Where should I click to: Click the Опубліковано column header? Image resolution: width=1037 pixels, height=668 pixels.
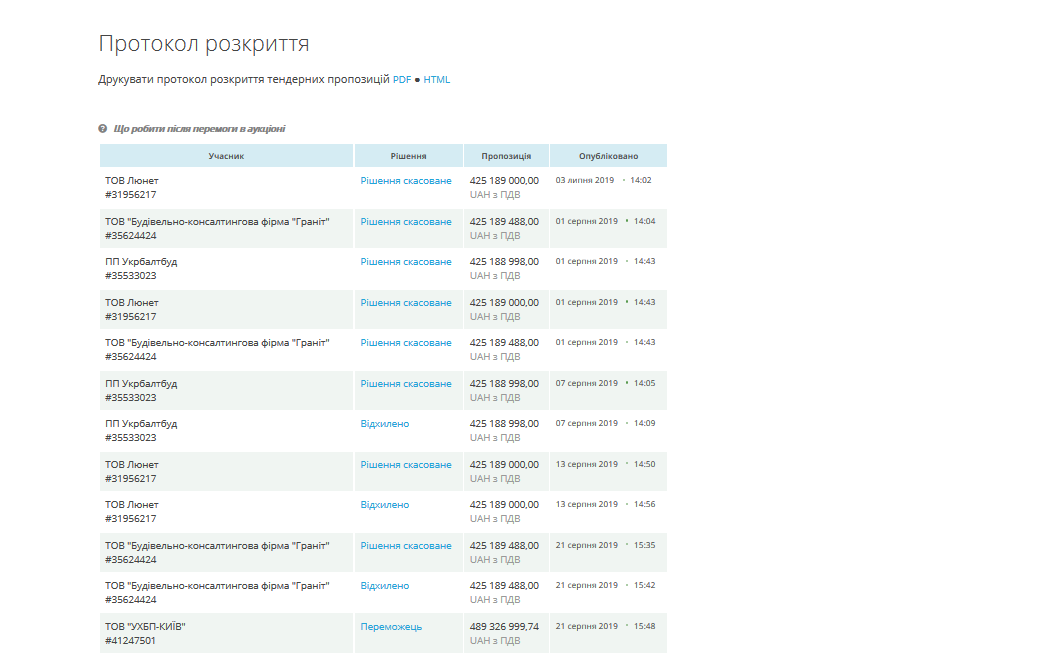(608, 156)
